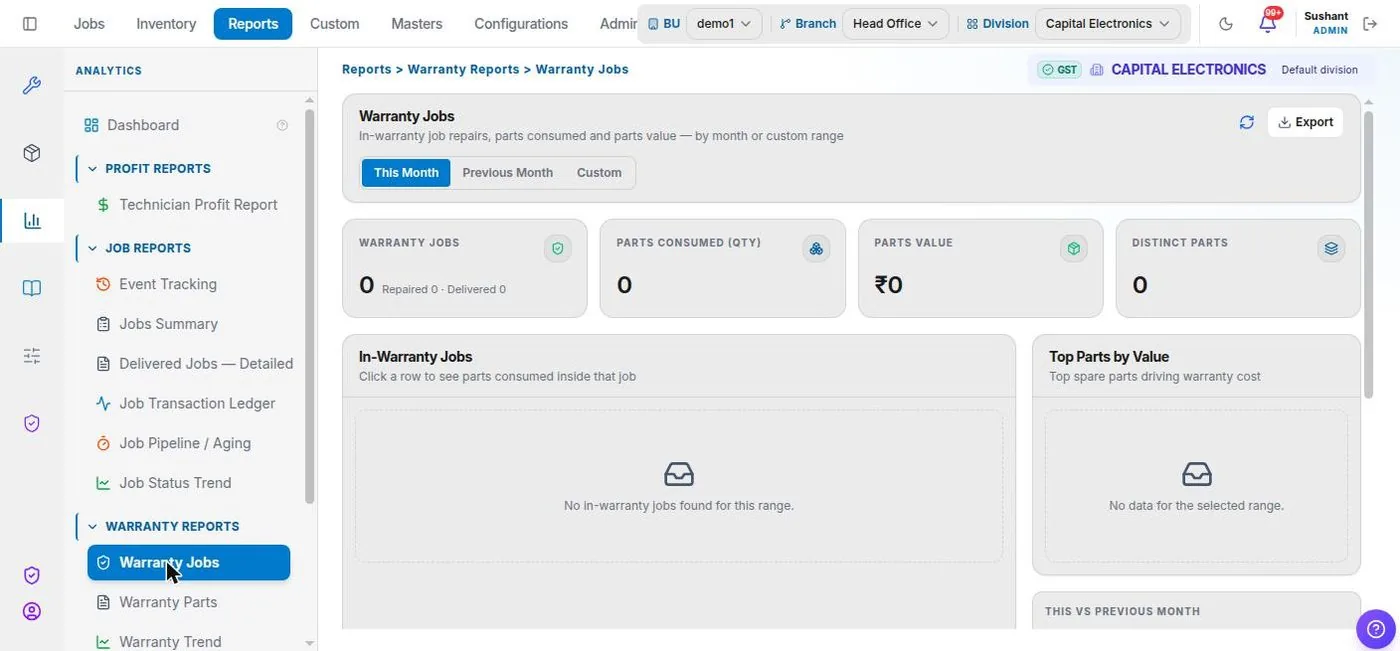Click the Top Parts by Value heading
Screen dimensions: 1400x651
click(x=1109, y=357)
